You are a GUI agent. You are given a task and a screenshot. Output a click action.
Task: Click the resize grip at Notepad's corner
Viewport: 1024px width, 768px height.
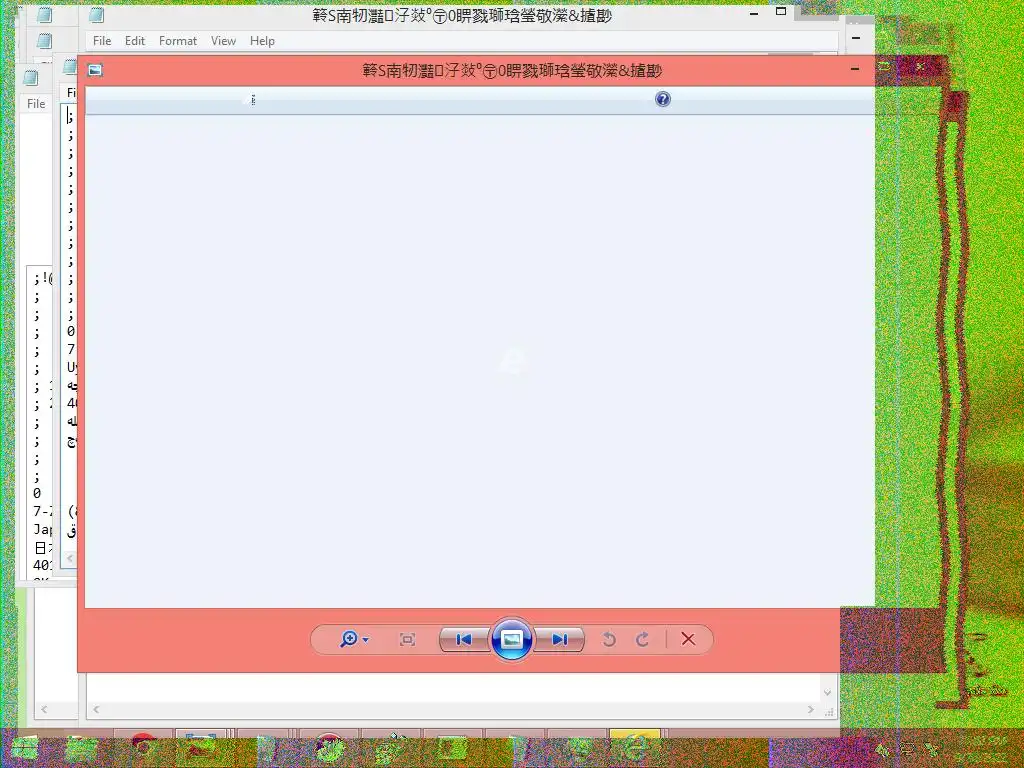pyautogui.click(x=829, y=711)
